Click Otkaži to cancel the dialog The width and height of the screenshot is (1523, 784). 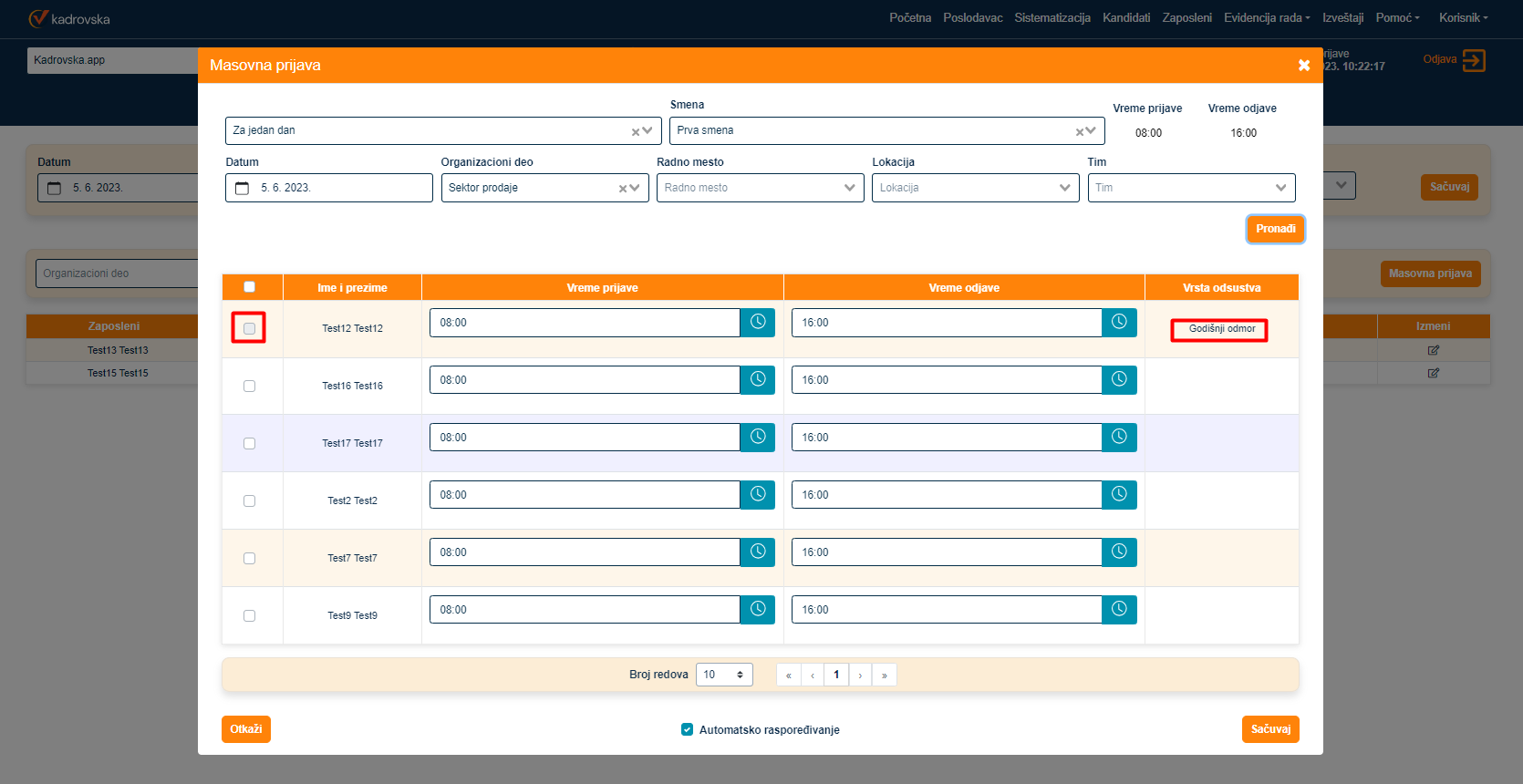[x=246, y=729]
